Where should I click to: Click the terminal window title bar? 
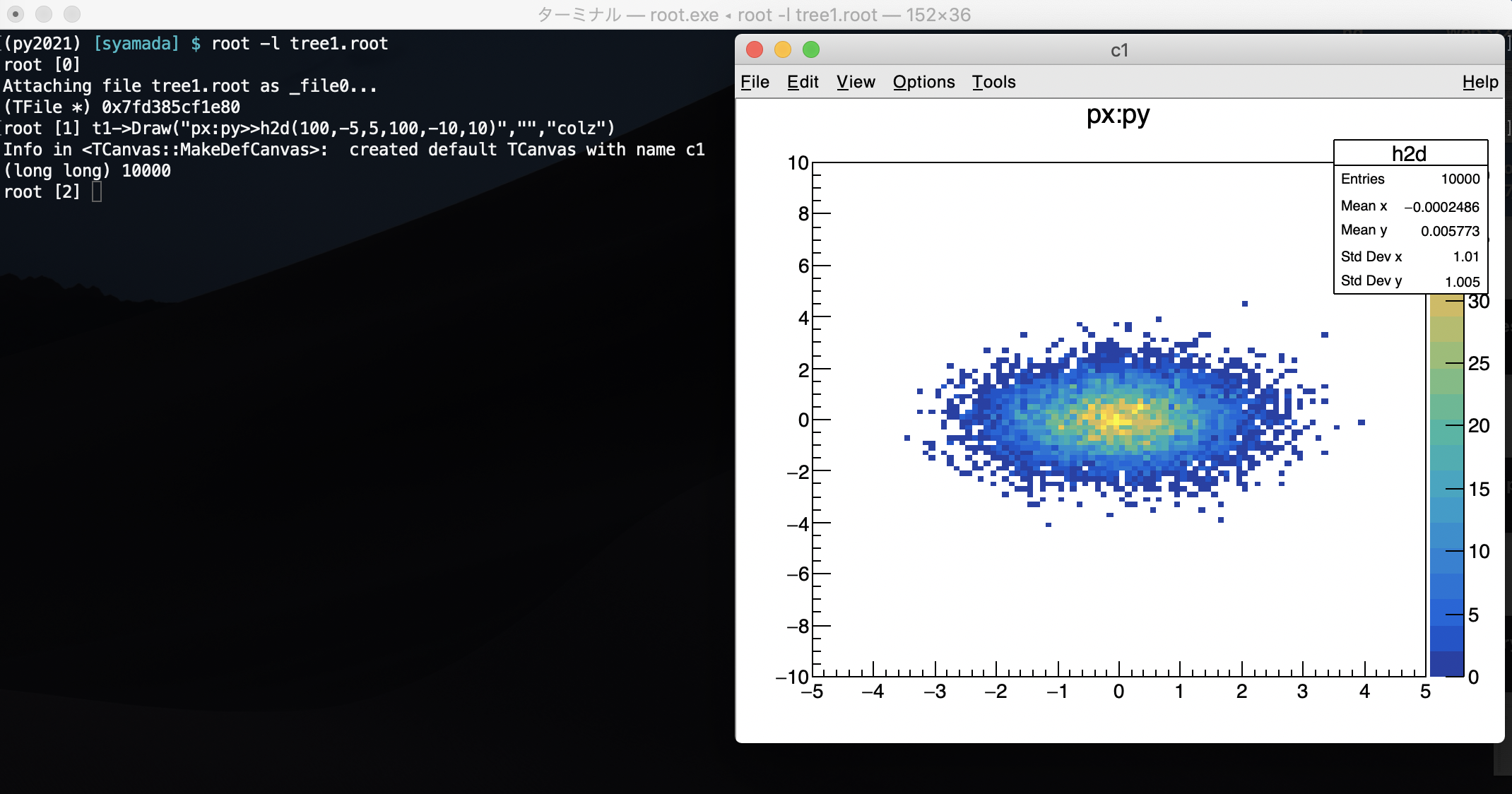click(x=753, y=14)
